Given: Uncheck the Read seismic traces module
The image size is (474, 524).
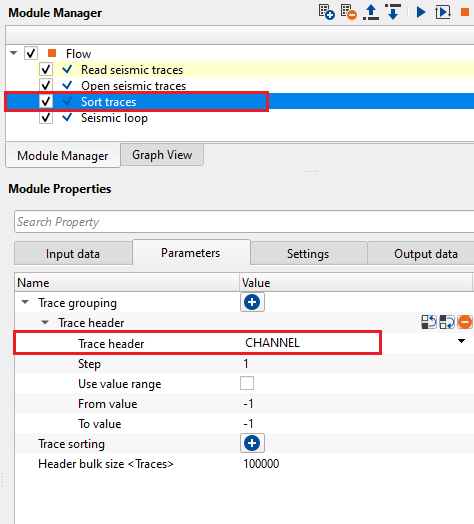Looking at the screenshot, I should pyautogui.click(x=46, y=70).
